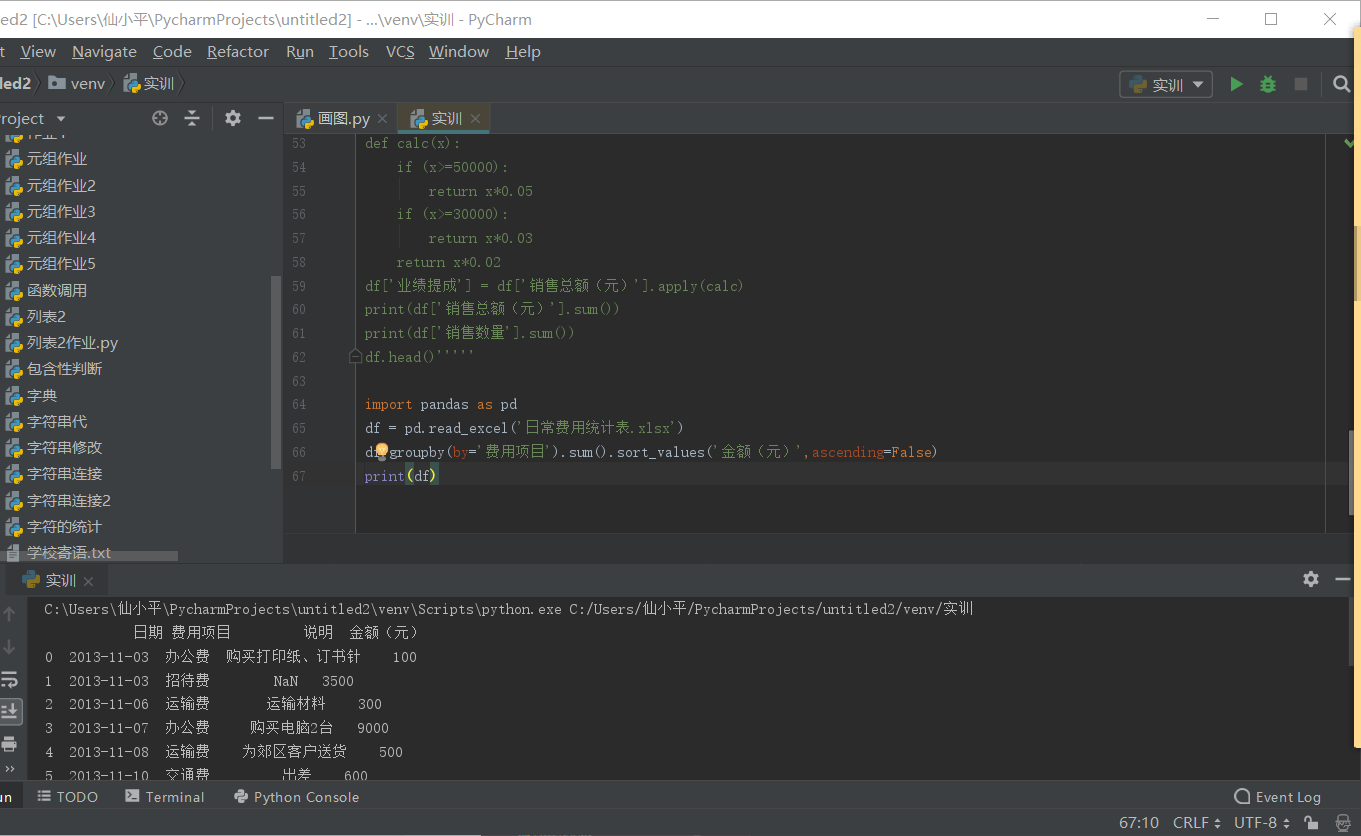Run the 实训 configuration with green play button

[x=1237, y=85]
